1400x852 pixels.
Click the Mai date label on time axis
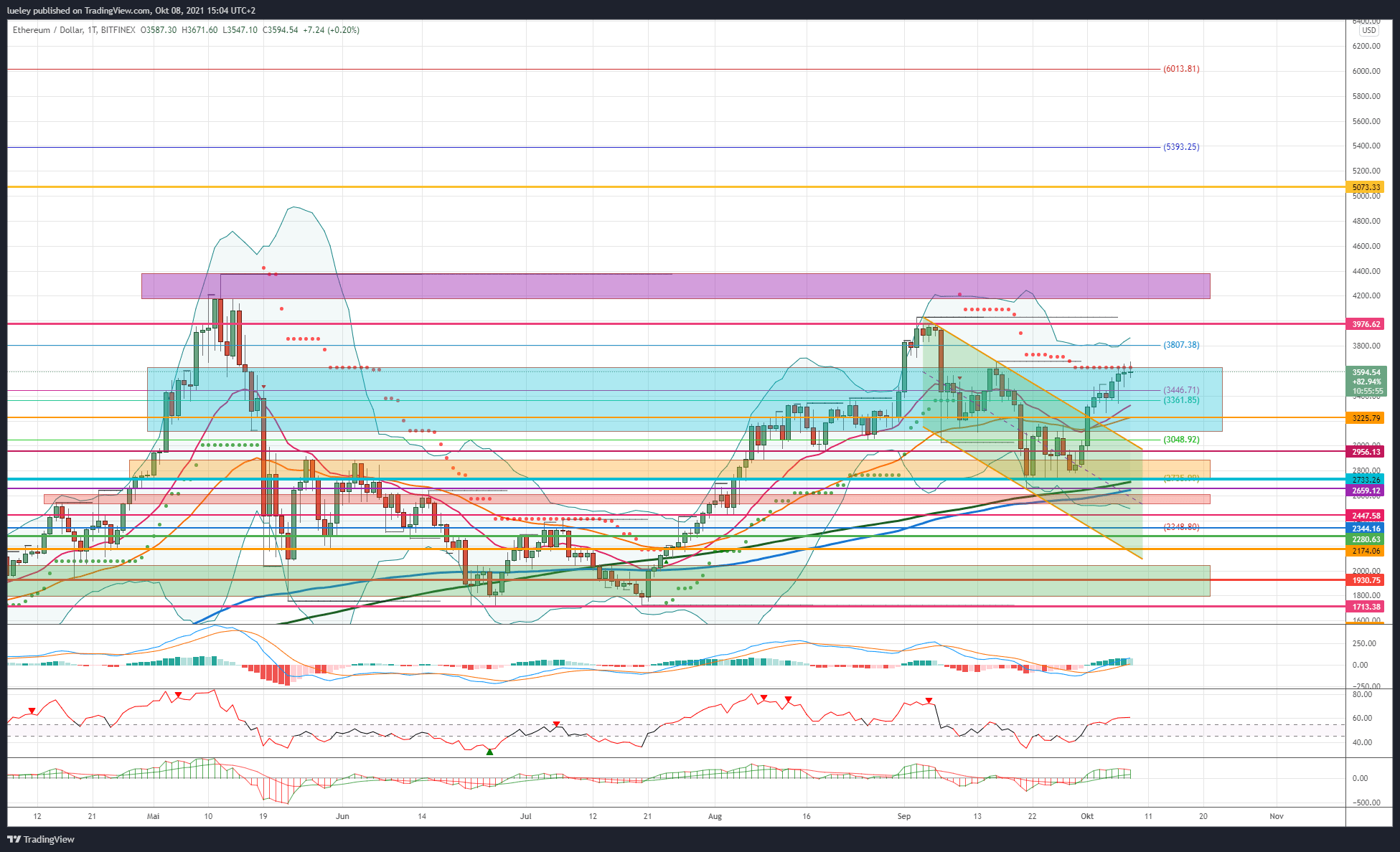click(x=153, y=816)
